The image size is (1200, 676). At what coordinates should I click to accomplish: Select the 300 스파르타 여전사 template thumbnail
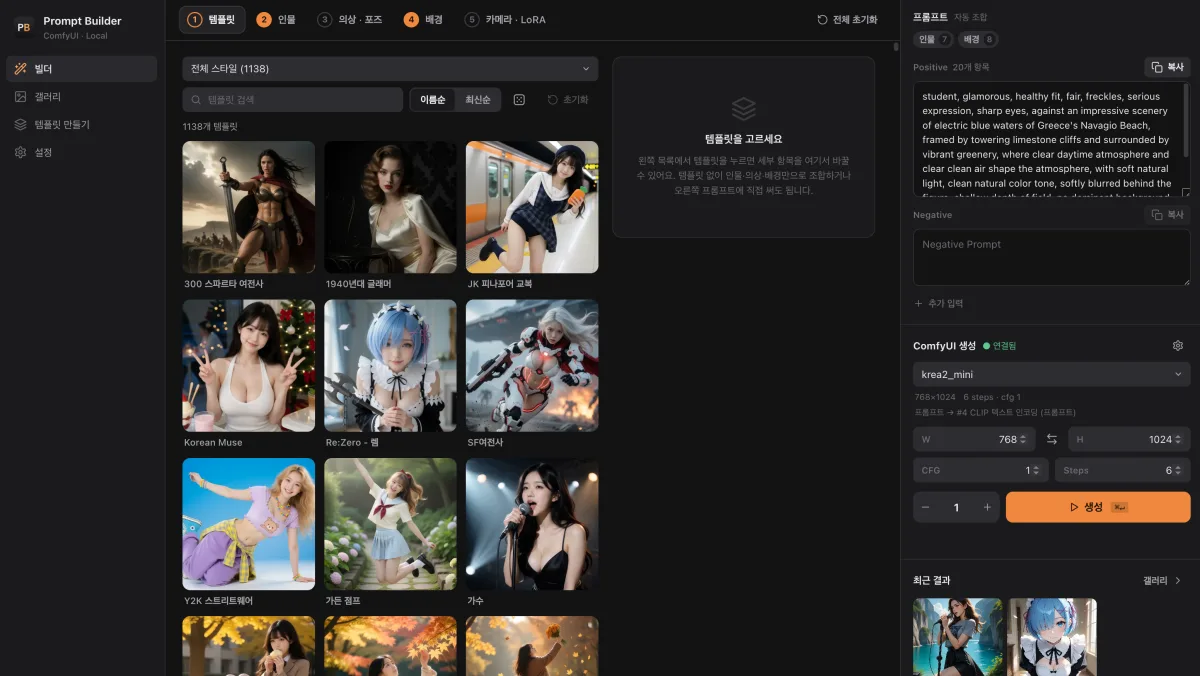tap(248, 207)
